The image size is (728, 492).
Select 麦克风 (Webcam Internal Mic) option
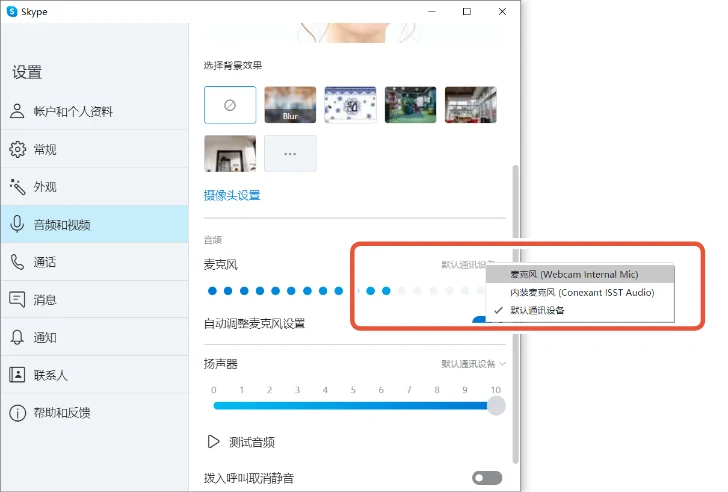(580, 274)
